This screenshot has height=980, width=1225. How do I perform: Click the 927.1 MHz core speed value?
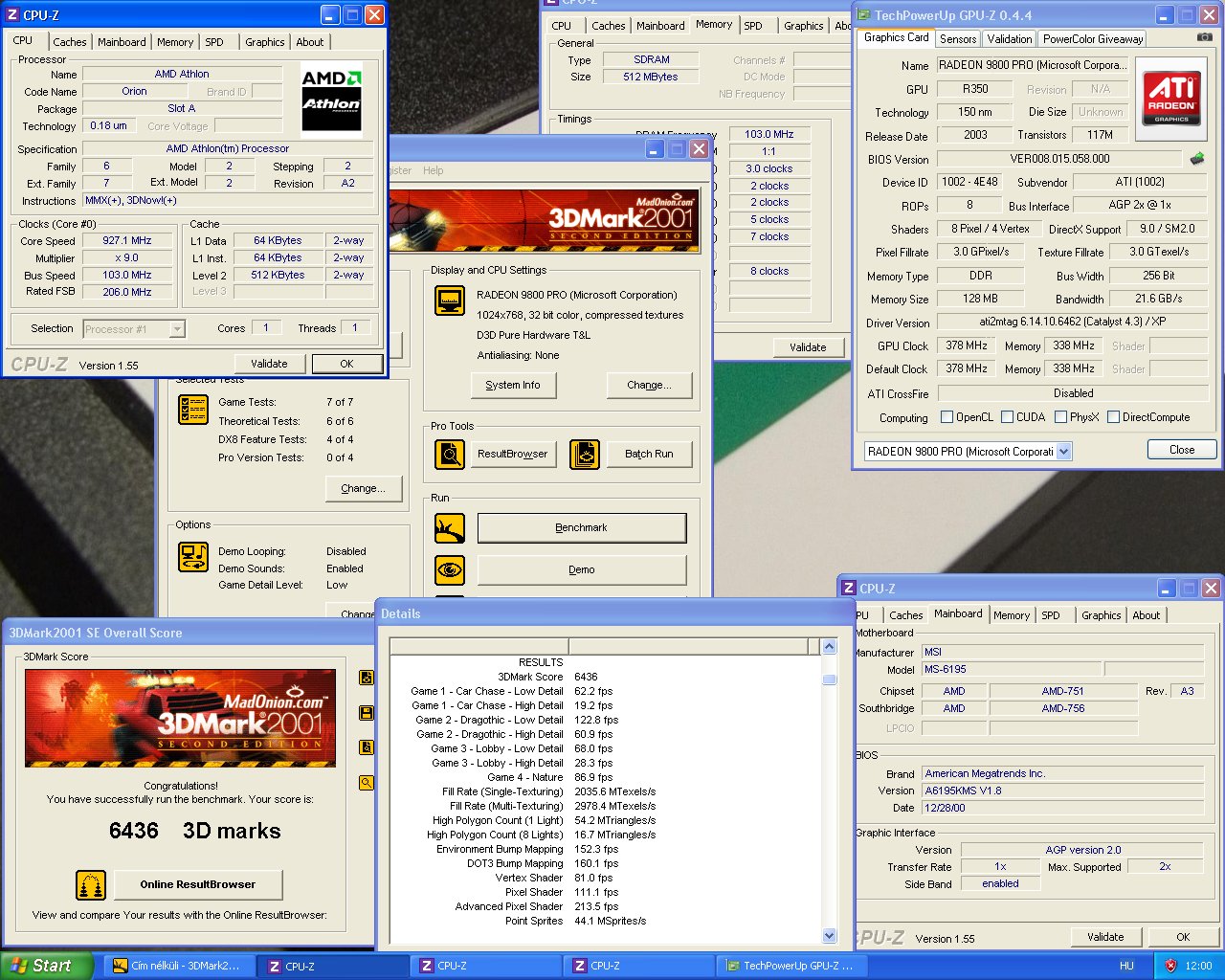coord(127,241)
